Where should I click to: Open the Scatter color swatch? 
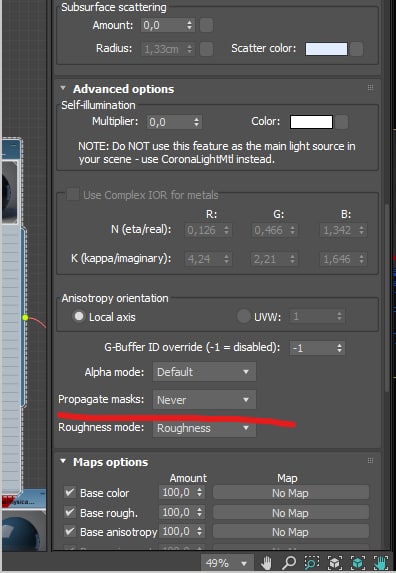click(326, 49)
